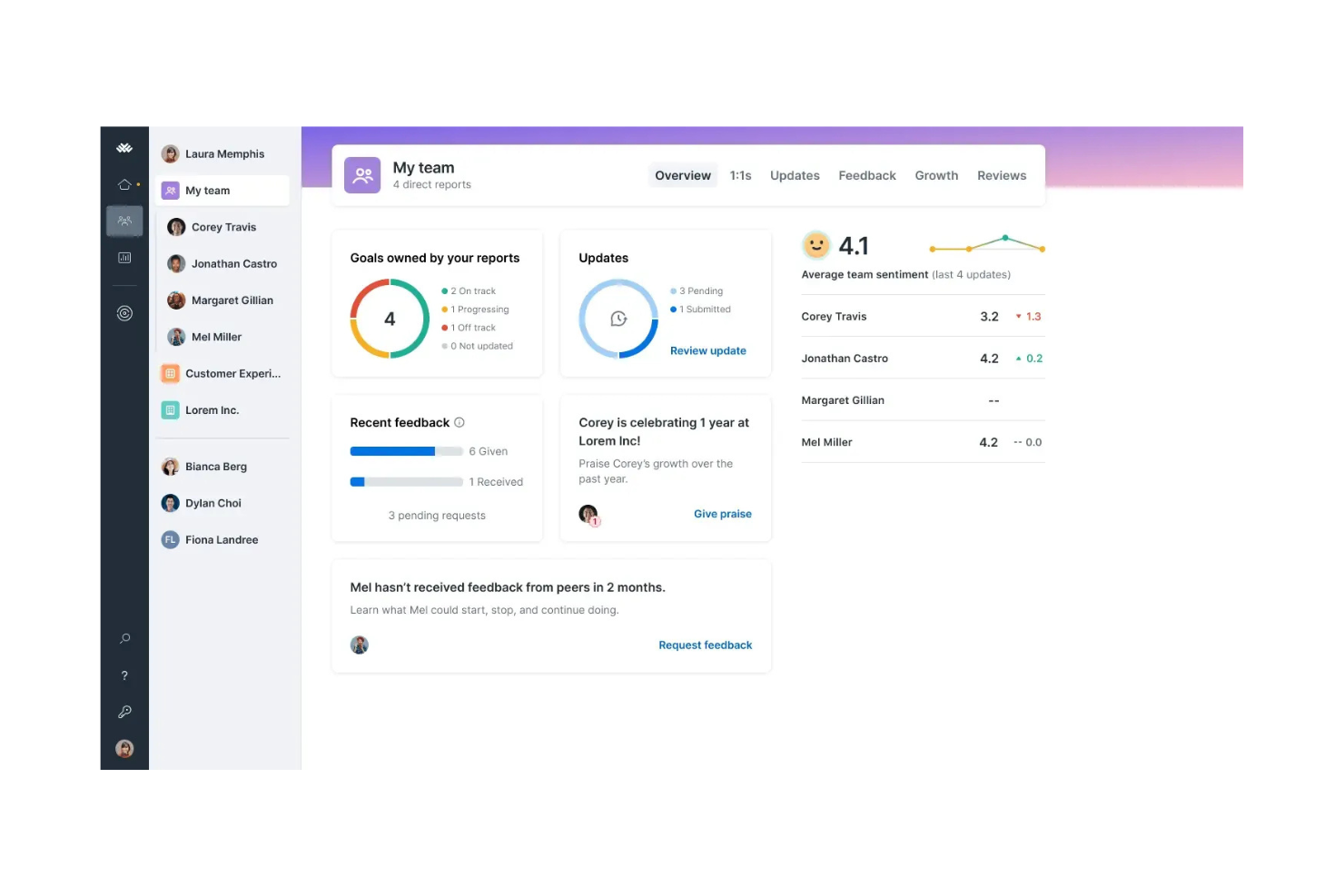This screenshot has height=896, width=1344.
Task: Switch to the 1:1s tab
Action: click(740, 175)
